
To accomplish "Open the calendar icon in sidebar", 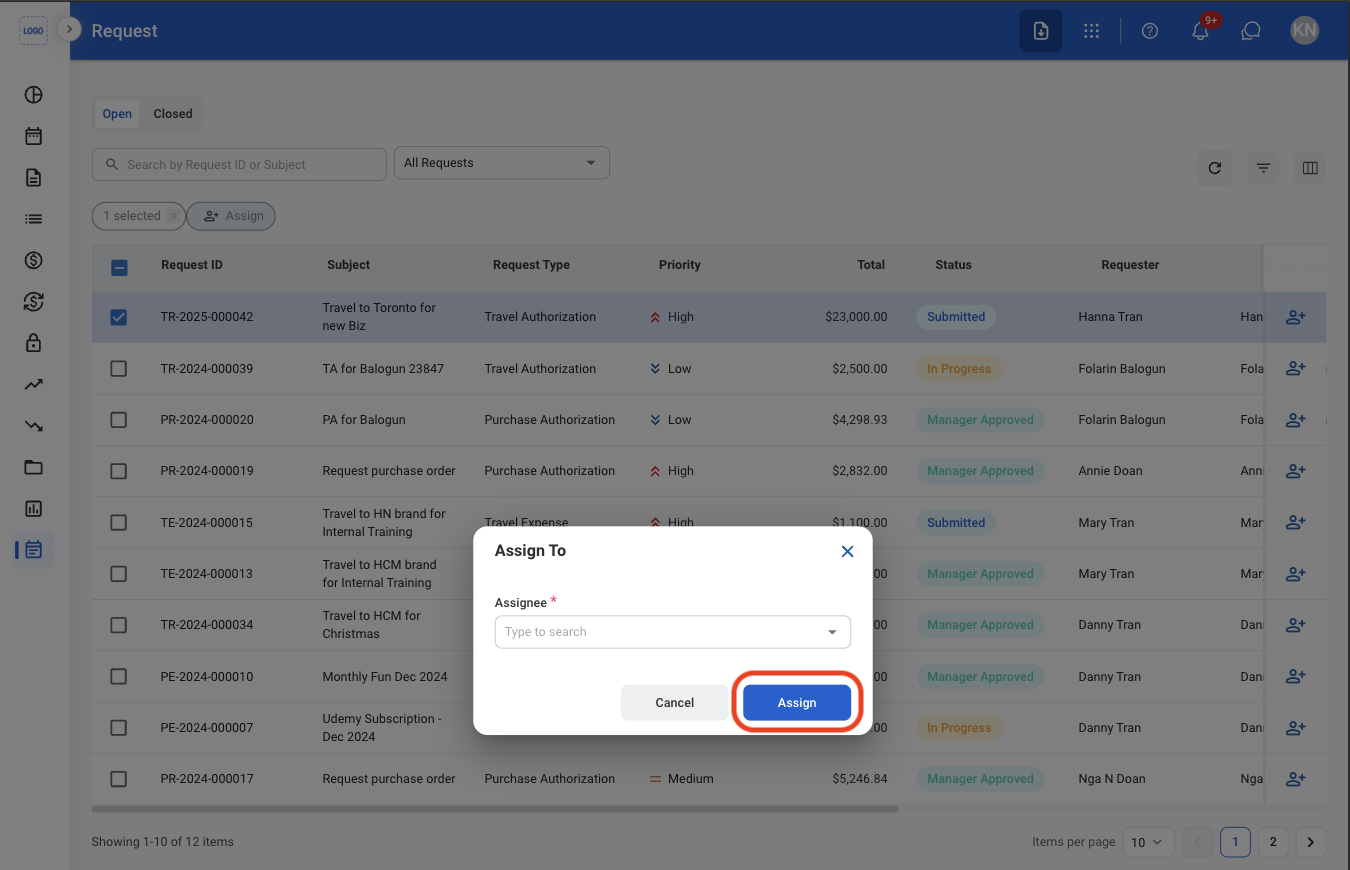I will [x=33, y=136].
